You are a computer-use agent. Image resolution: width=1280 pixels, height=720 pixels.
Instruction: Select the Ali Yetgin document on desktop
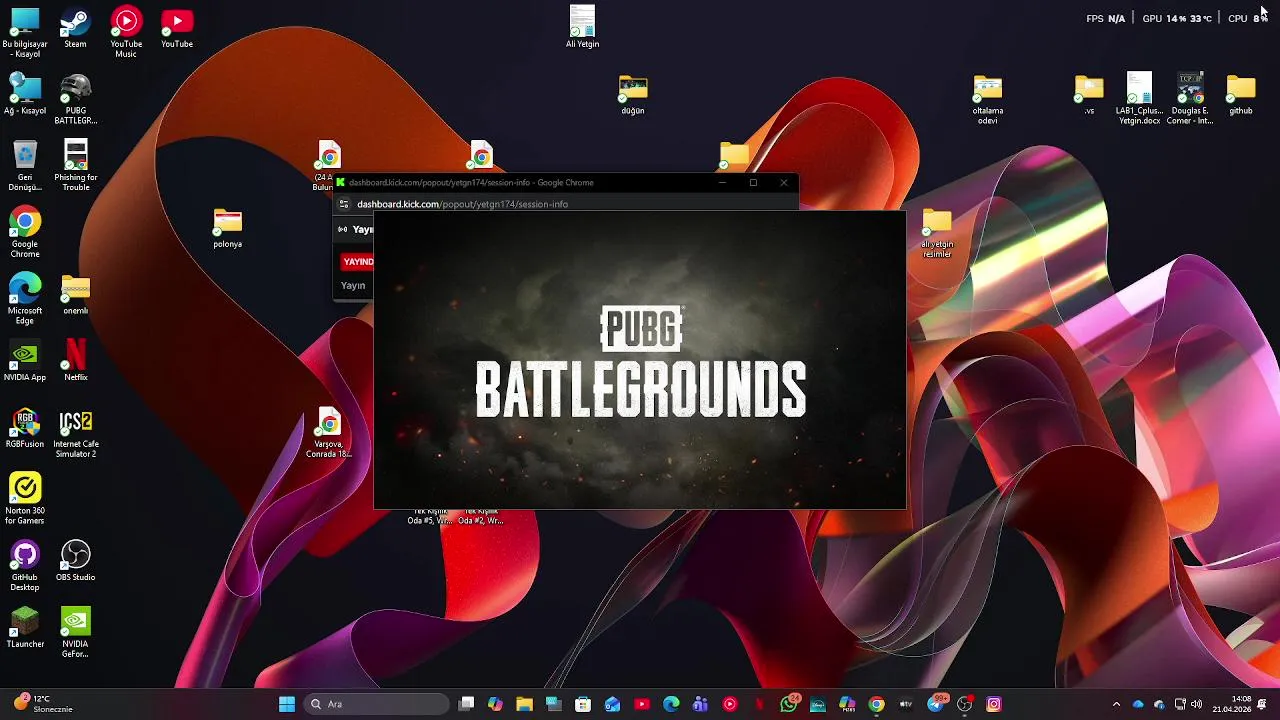[582, 27]
